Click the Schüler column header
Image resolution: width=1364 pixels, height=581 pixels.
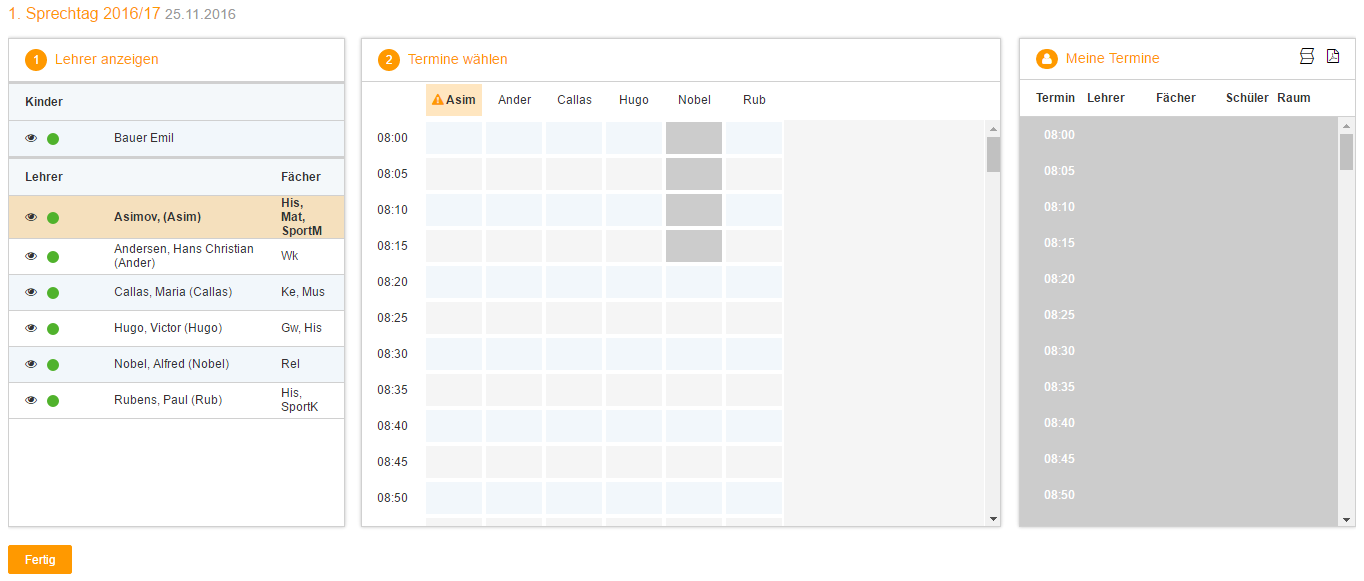1247,98
